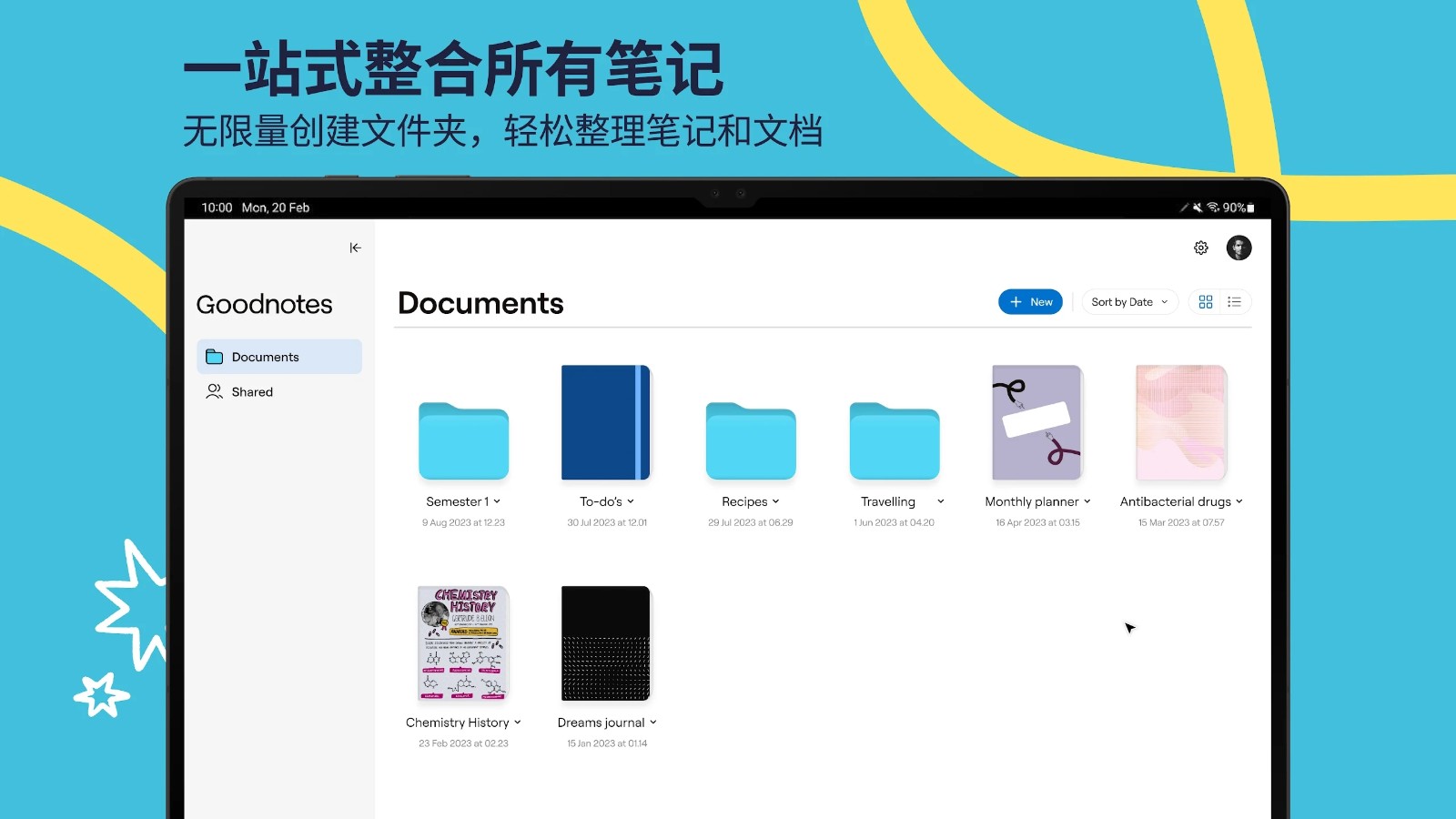Image resolution: width=1456 pixels, height=819 pixels.
Task: Open the Chemistry History document
Action: point(463,643)
